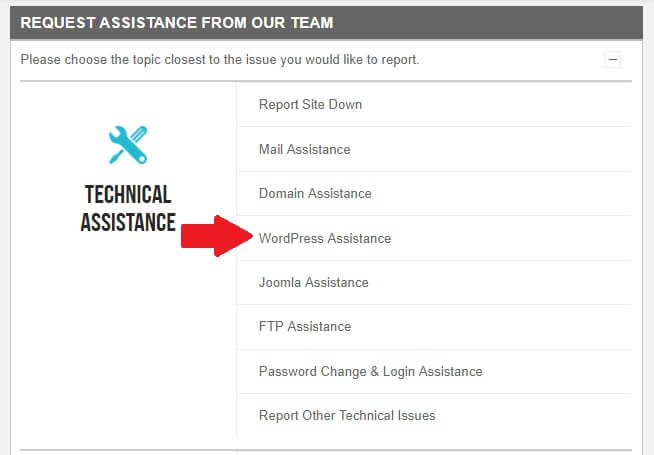The width and height of the screenshot is (654, 455).
Task: Select Mail Assistance from the list
Action: (435, 149)
